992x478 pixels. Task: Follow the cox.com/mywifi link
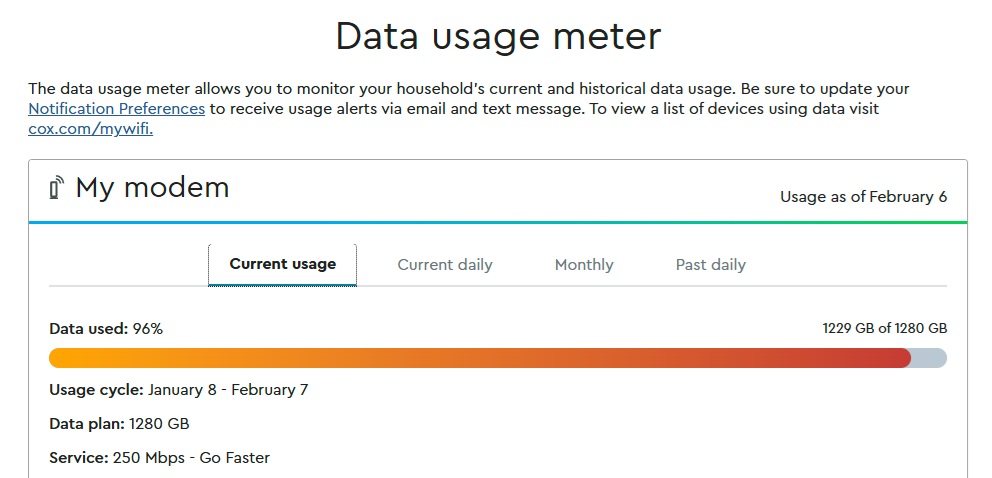point(90,128)
